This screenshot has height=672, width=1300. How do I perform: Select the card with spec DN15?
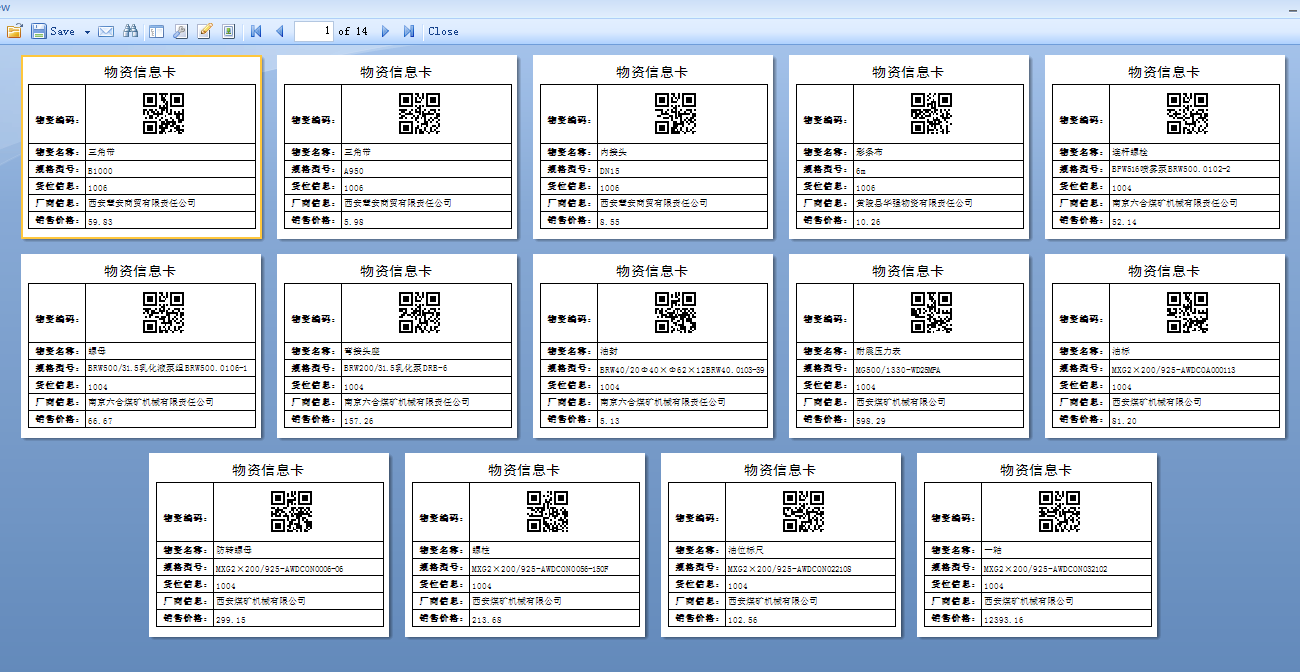[653, 147]
